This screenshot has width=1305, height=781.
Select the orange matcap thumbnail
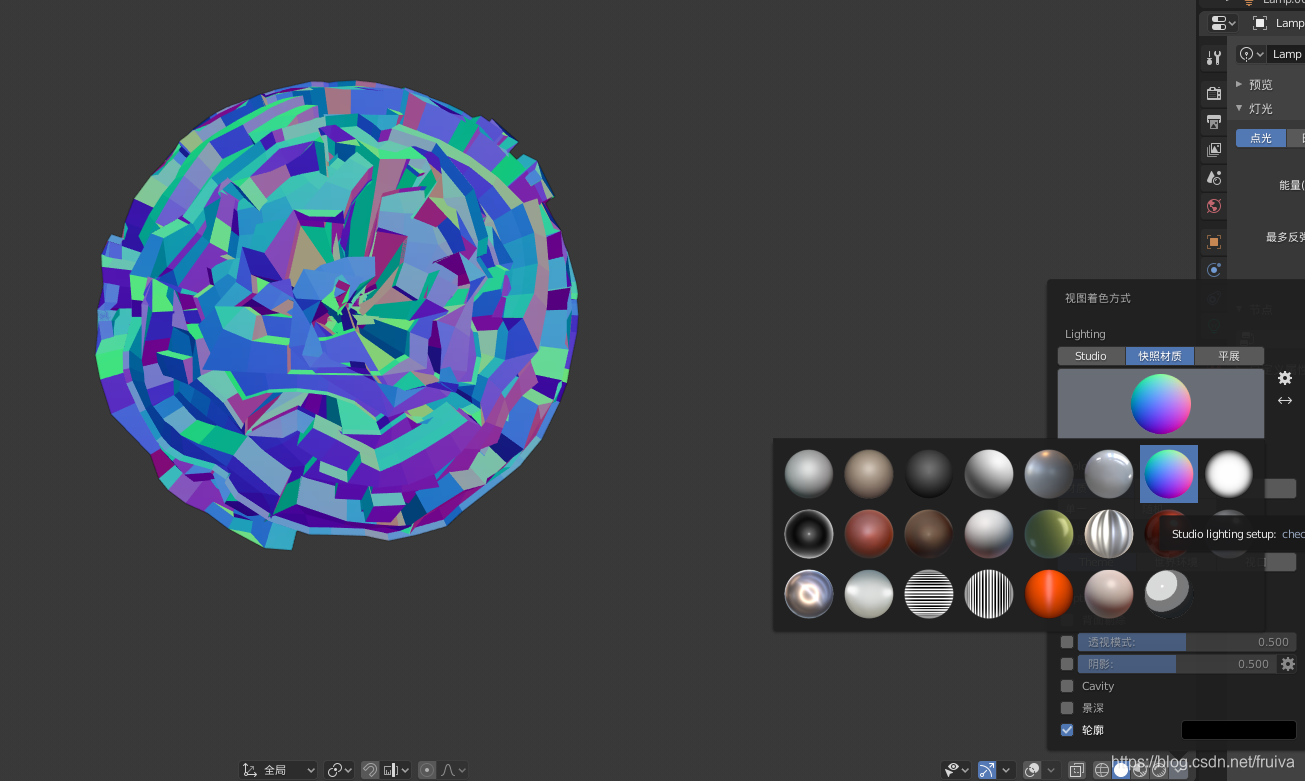pyautogui.click(x=1048, y=593)
